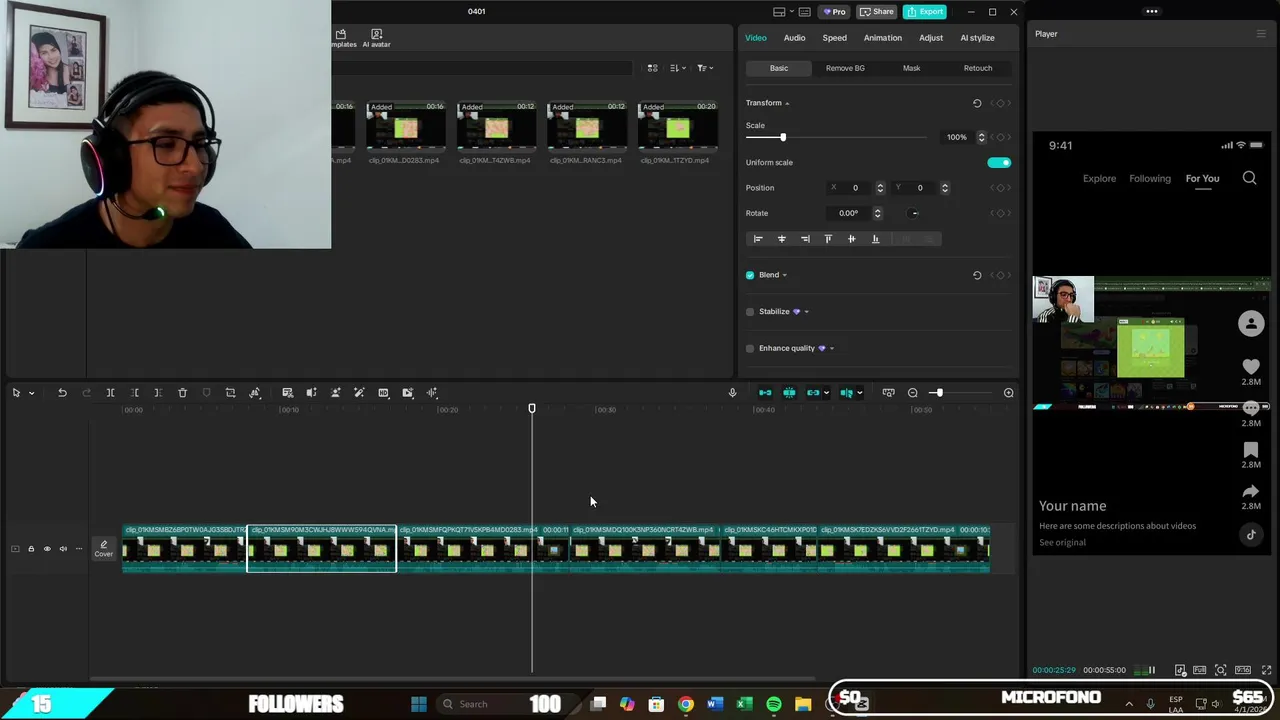Click the Cover edit icon on the track
The width and height of the screenshot is (1280, 720).
[104, 549]
